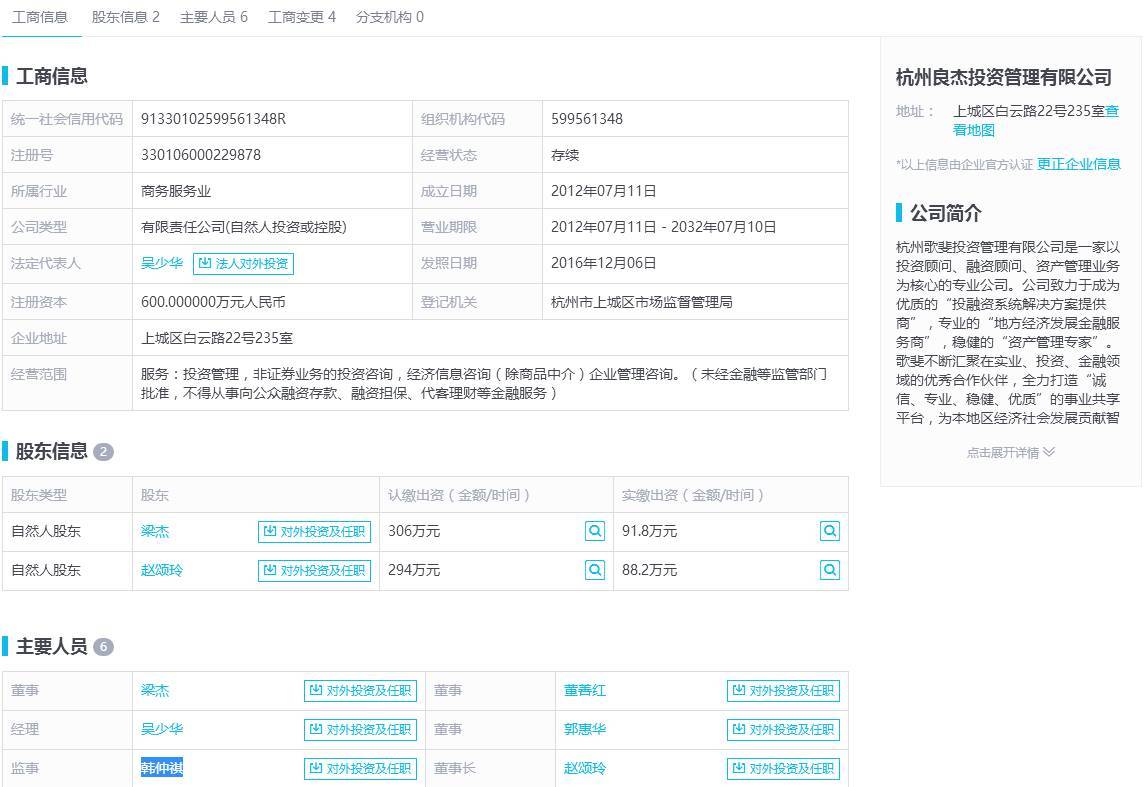
Task: Click magnifier icon beside 294万元 subscribed capital
Action: (x=595, y=570)
